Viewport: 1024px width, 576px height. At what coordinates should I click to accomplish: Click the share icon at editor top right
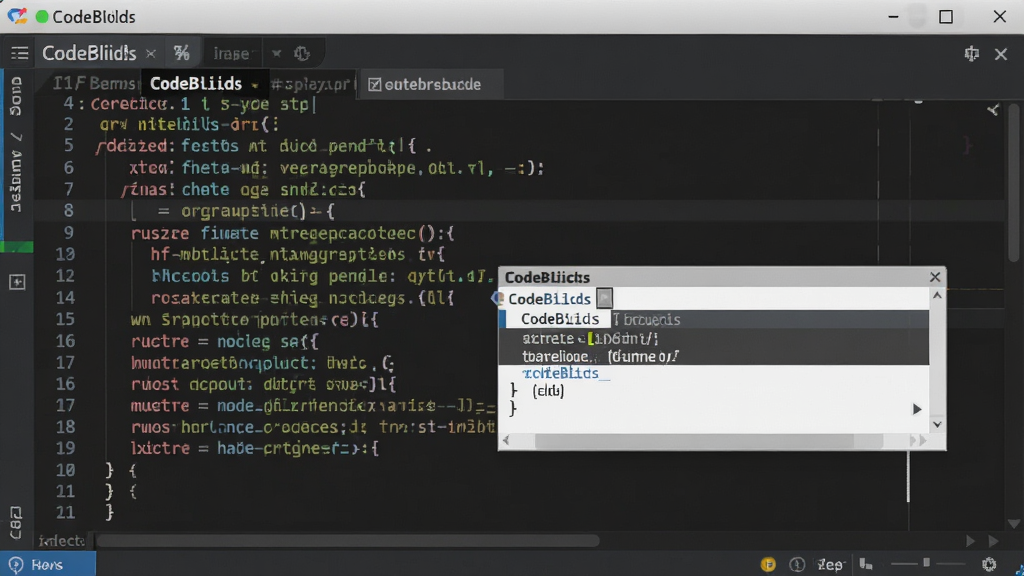pos(993,110)
